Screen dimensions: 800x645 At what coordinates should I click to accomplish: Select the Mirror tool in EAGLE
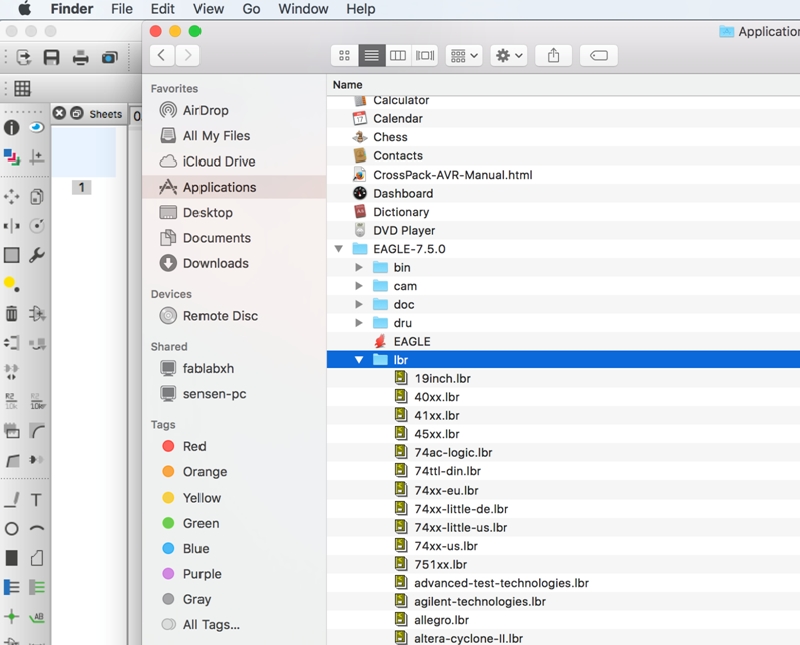(11, 226)
